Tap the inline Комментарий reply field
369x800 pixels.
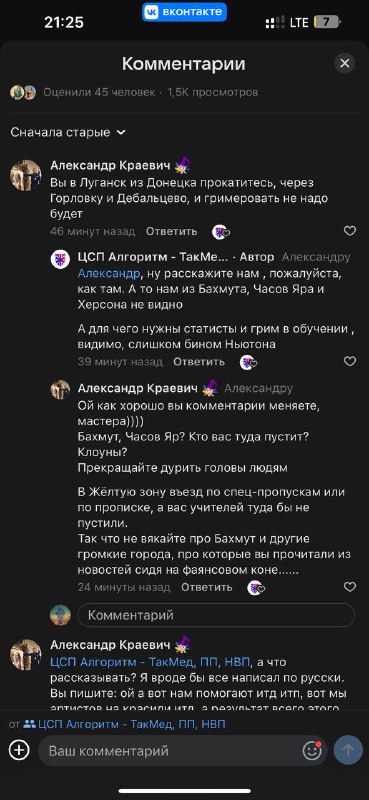pyautogui.click(x=216, y=615)
